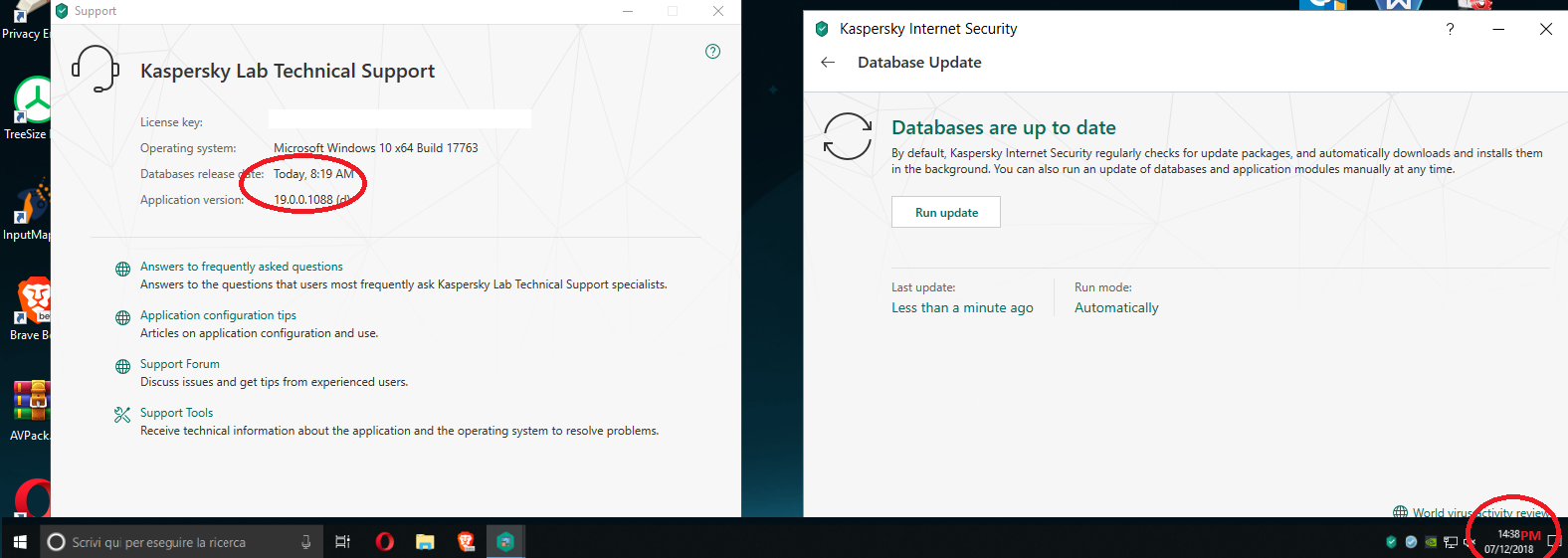
Task: Select the operating system text Windows 10 x64 Build 17763
Action: pyautogui.click(x=376, y=148)
